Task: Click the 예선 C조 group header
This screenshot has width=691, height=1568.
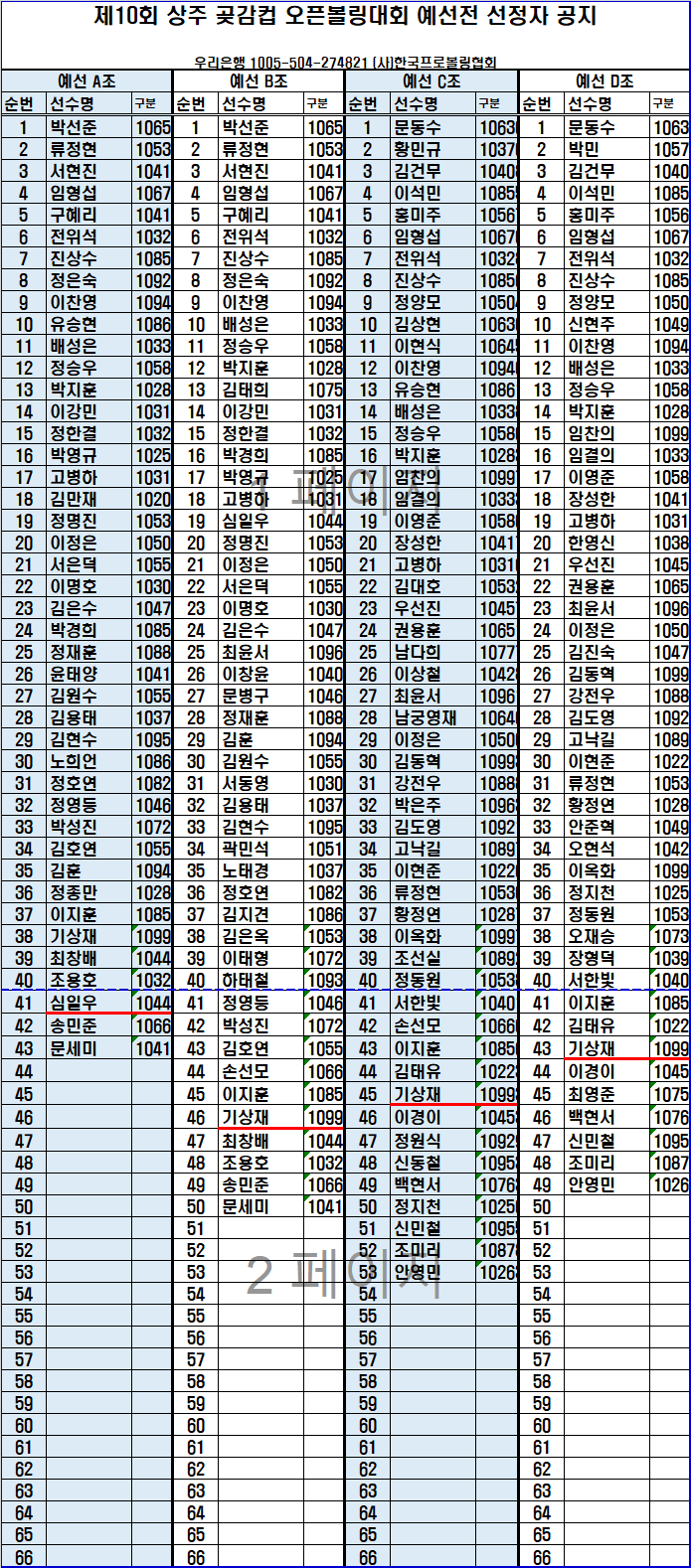Action: 432,81
